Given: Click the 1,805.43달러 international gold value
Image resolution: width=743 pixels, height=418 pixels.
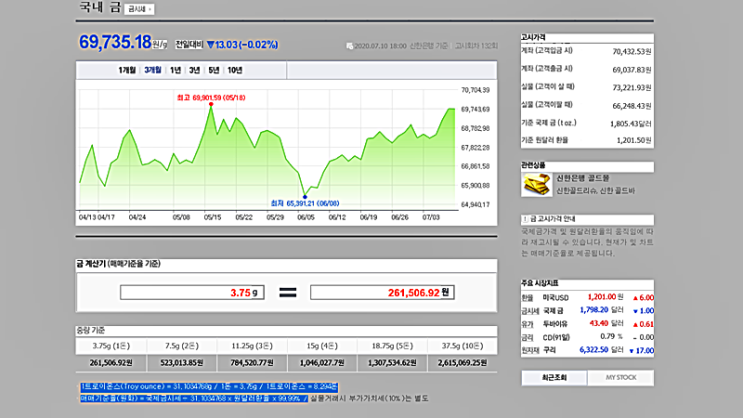Looking at the screenshot, I should (x=631, y=124).
